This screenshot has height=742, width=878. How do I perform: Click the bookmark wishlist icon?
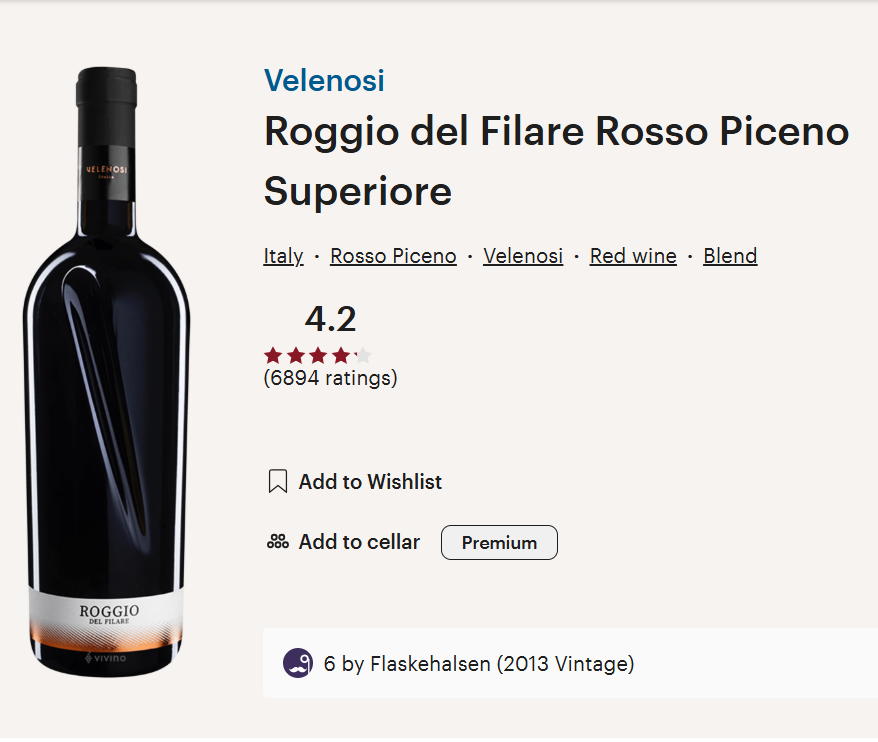coord(278,482)
